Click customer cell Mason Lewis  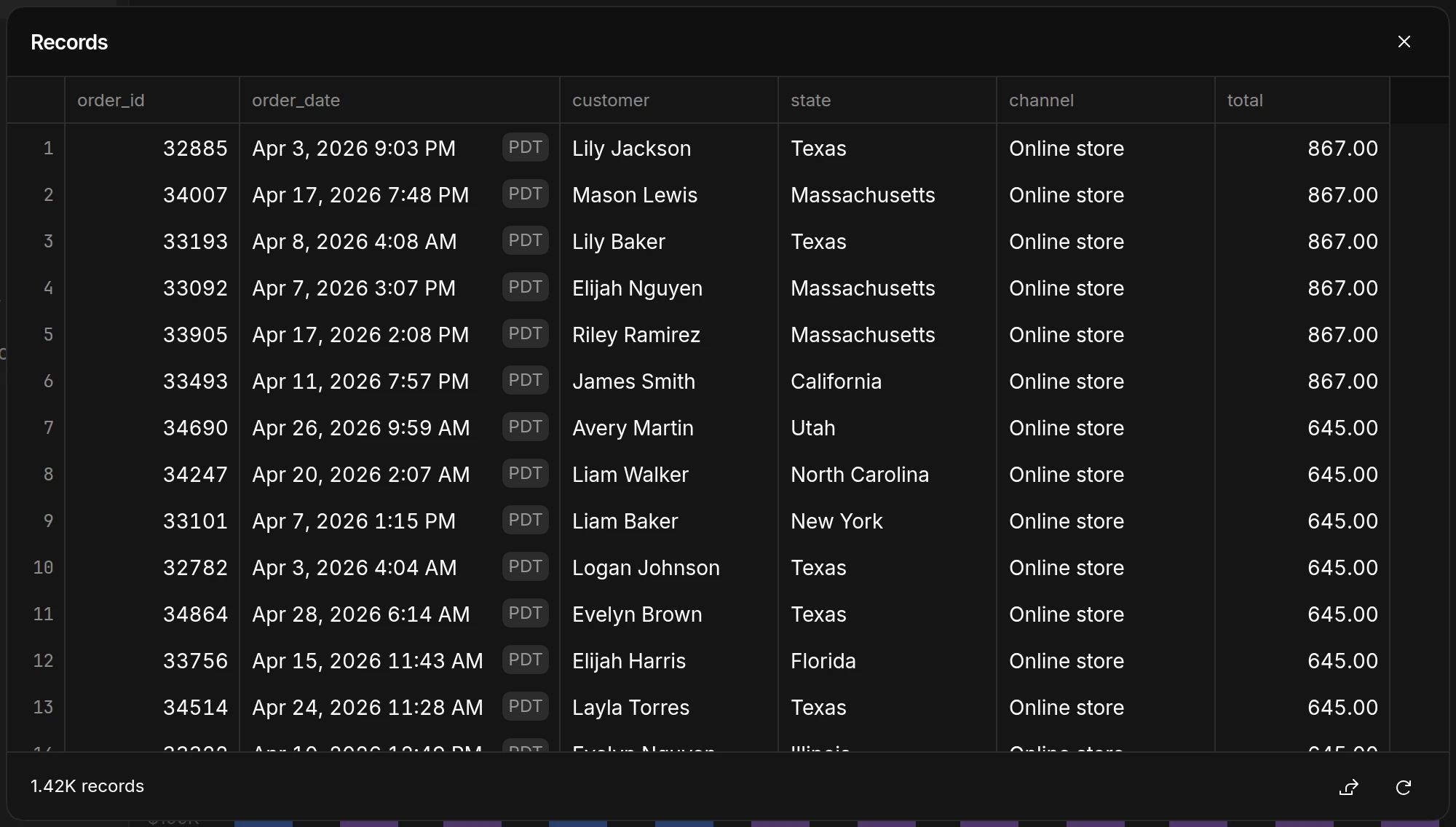tap(669, 194)
